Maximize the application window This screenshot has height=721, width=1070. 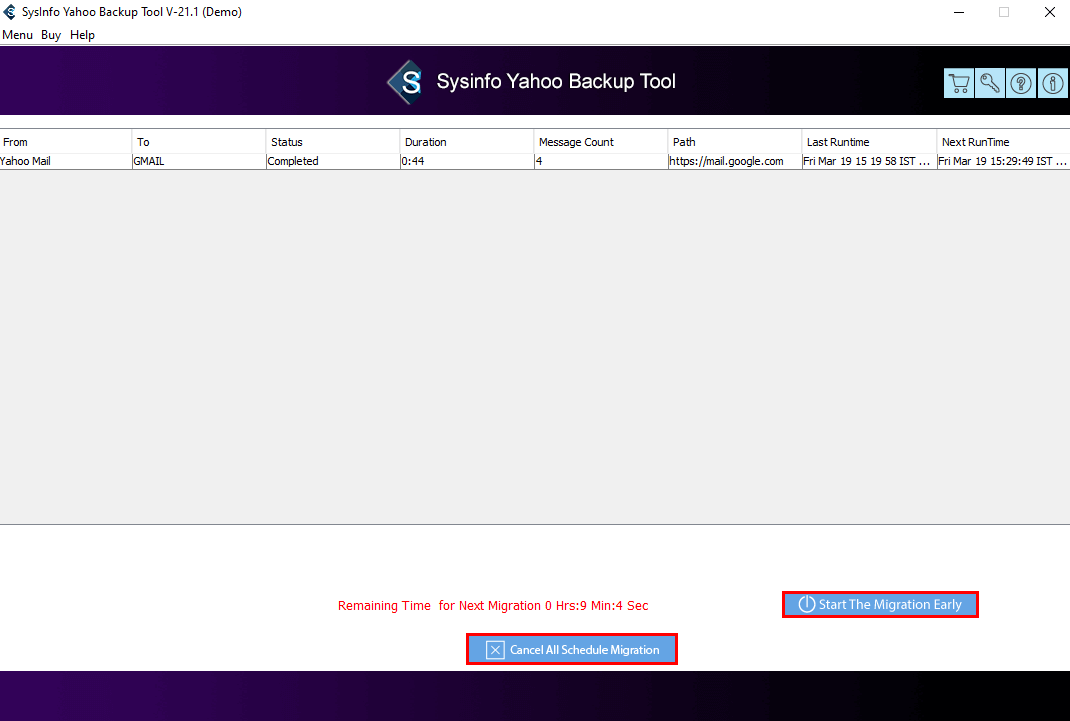[x=1003, y=12]
